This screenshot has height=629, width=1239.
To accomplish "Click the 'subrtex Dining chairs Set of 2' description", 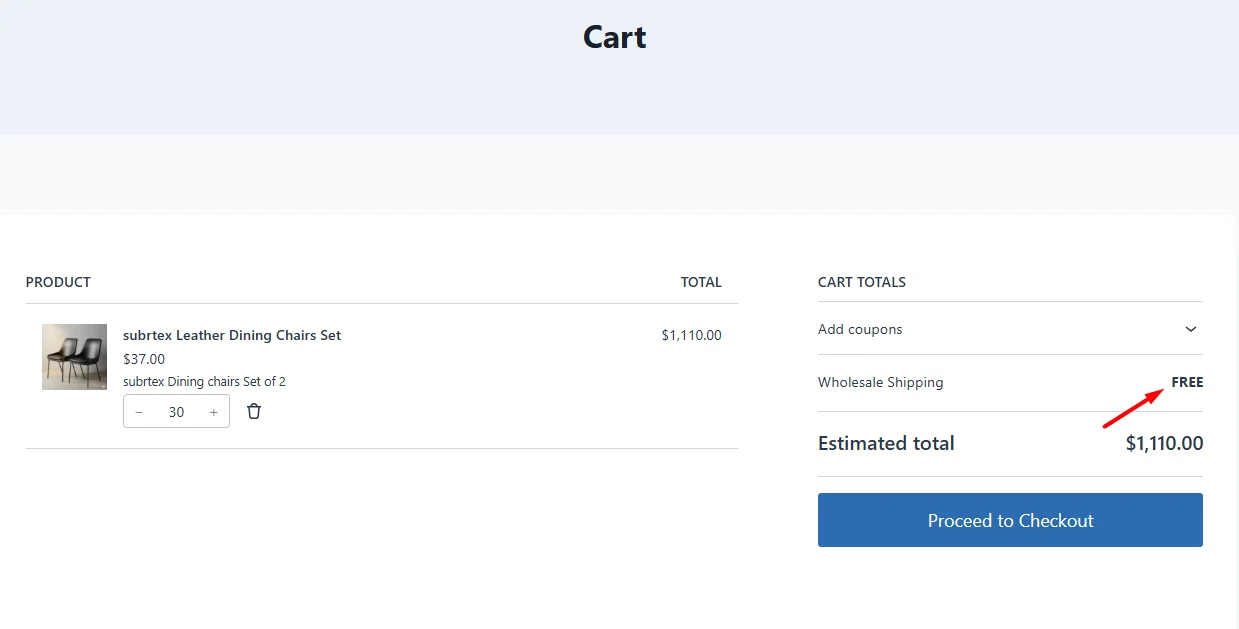I will (204, 381).
